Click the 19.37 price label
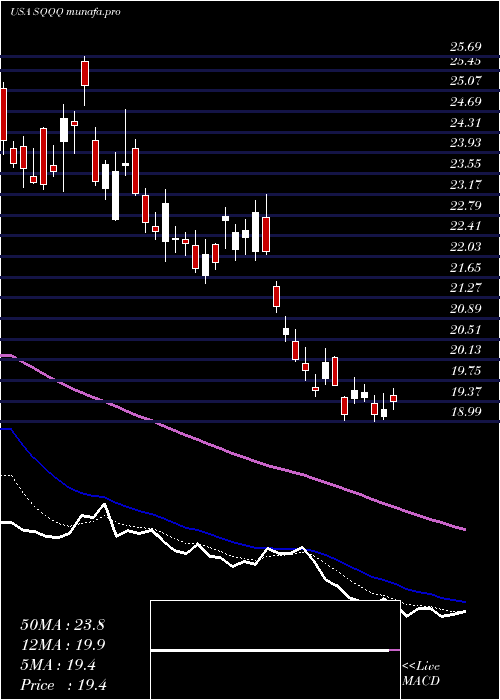This screenshot has height=700, width=500. tap(465, 392)
